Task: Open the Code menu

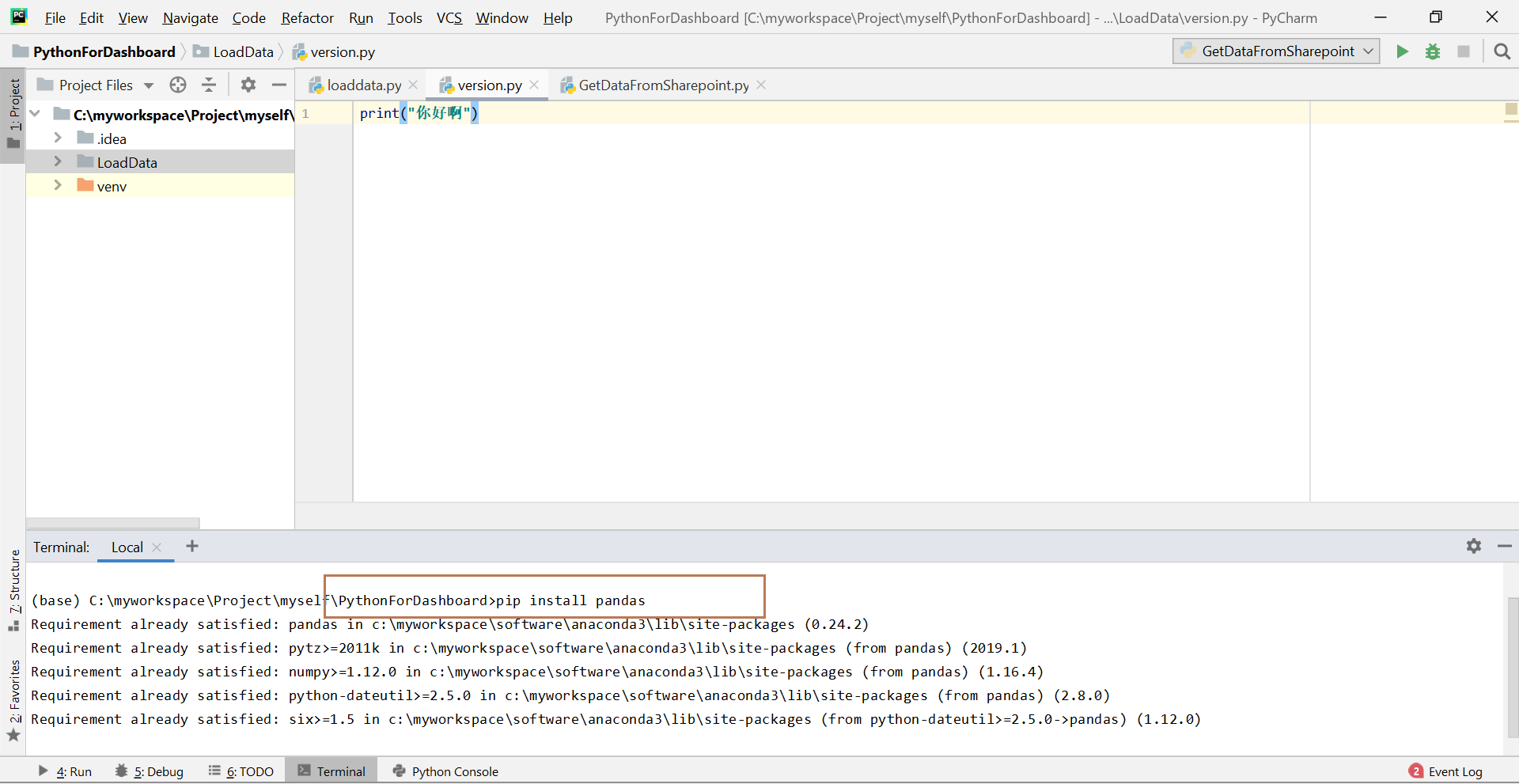Action: click(249, 17)
